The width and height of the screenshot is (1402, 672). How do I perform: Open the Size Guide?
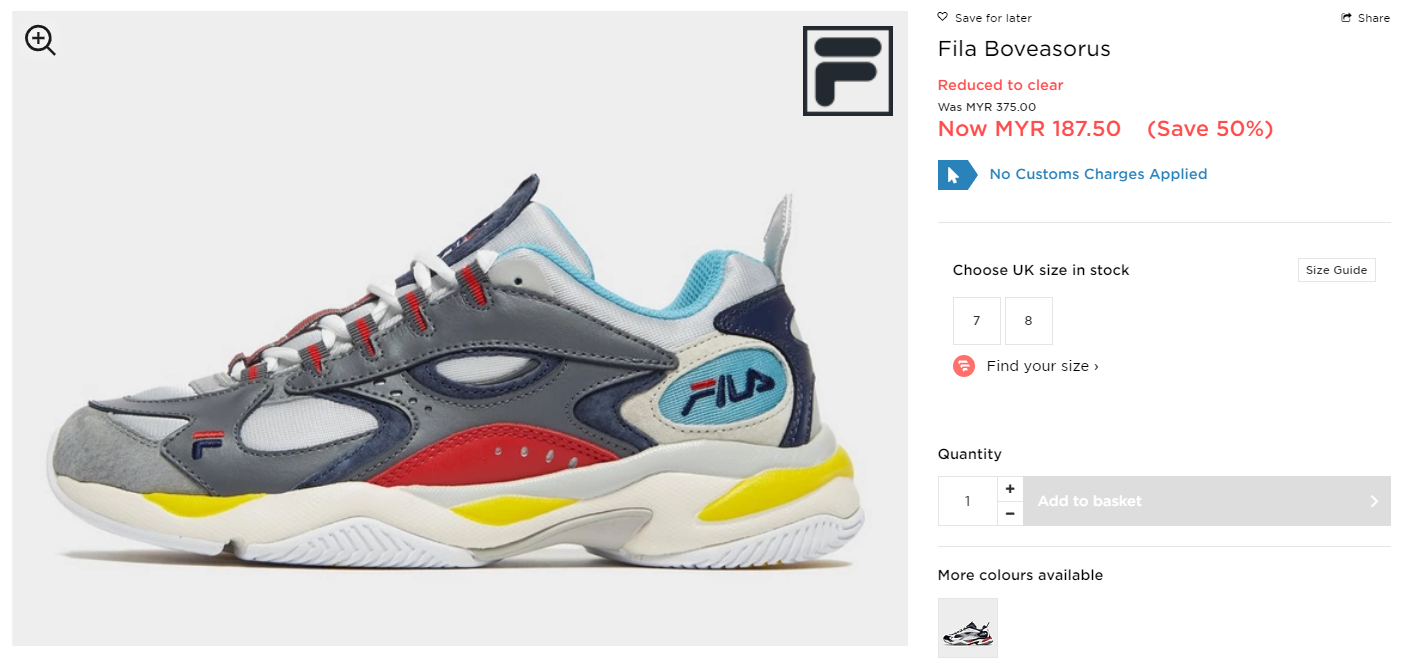(x=1337, y=270)
